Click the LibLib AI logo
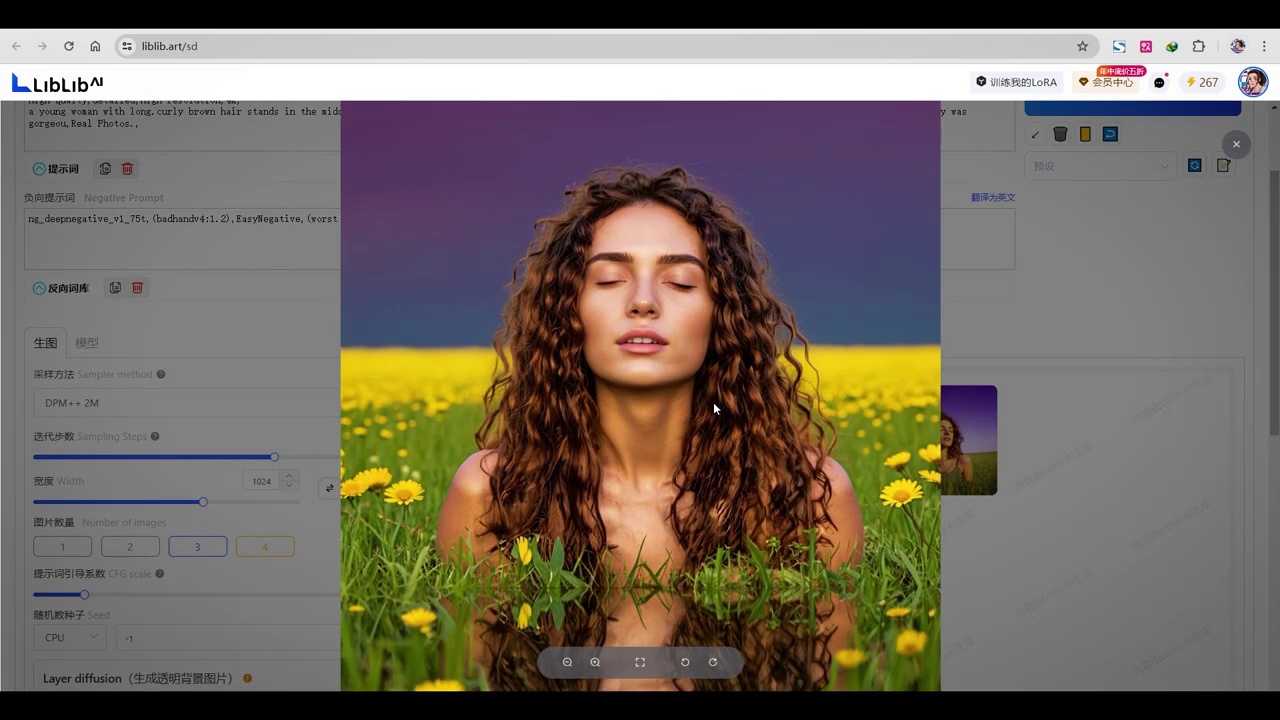This screenshot has width=1280, height=720. 57,83
